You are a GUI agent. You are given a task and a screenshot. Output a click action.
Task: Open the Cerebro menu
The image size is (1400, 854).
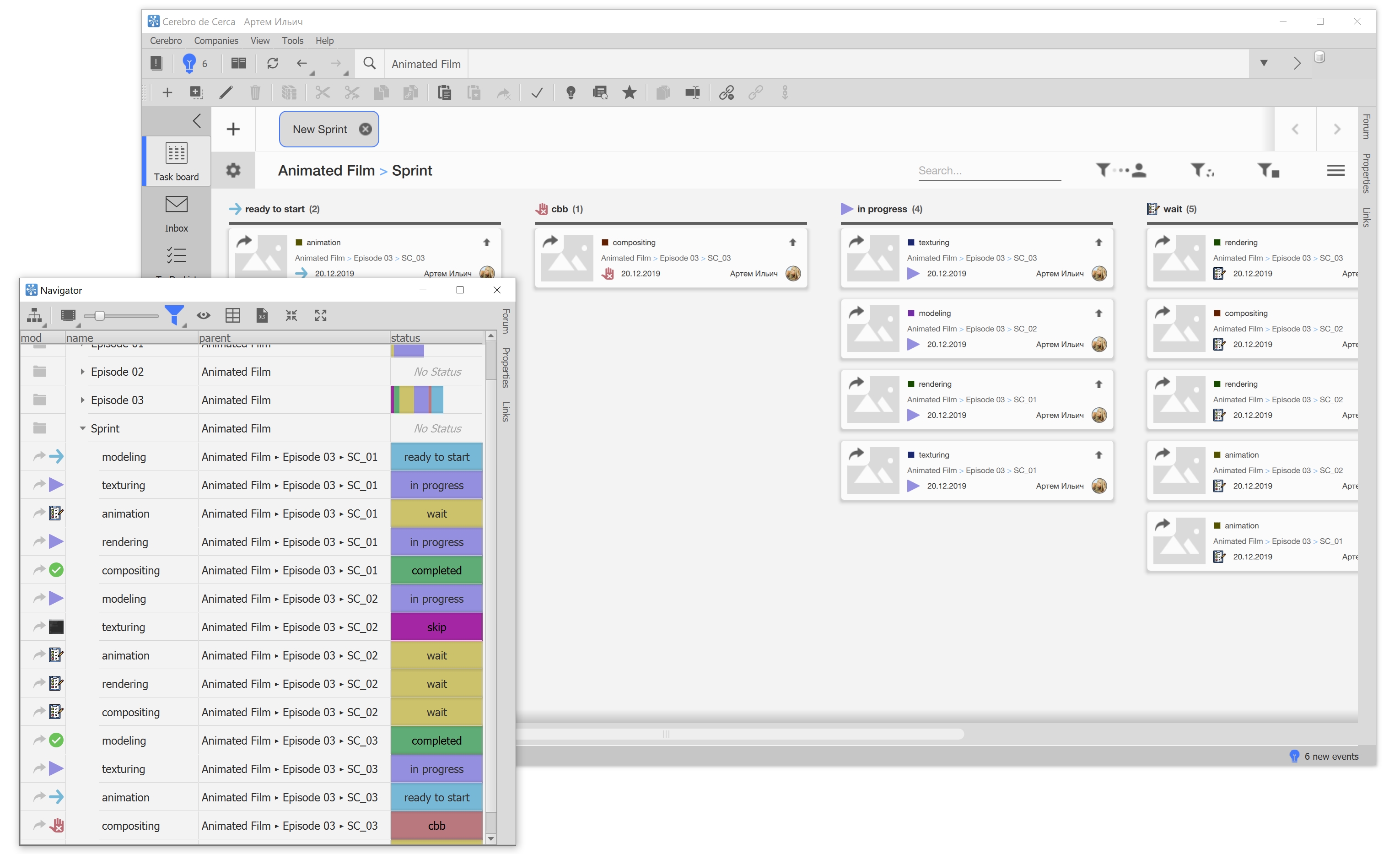click(166, 40)
